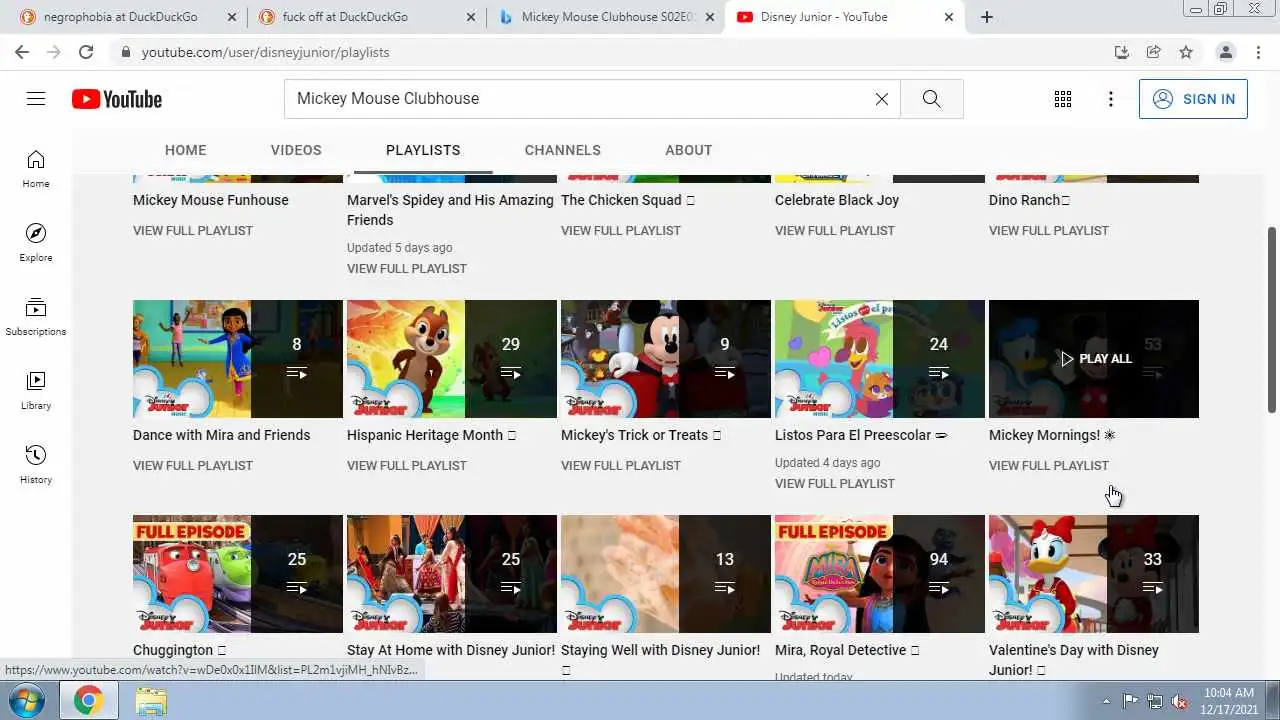Clear the search box with the X icon

coord(882,99)
